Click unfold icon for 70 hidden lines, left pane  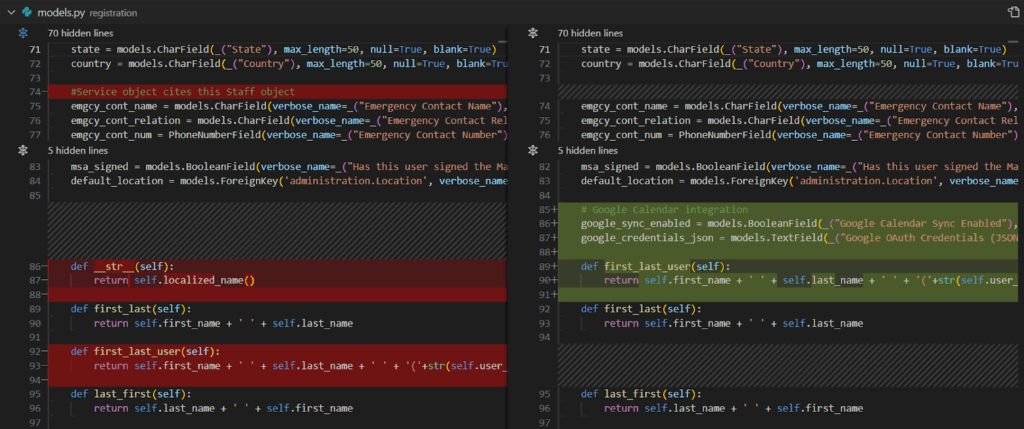(x=22, y=33)
